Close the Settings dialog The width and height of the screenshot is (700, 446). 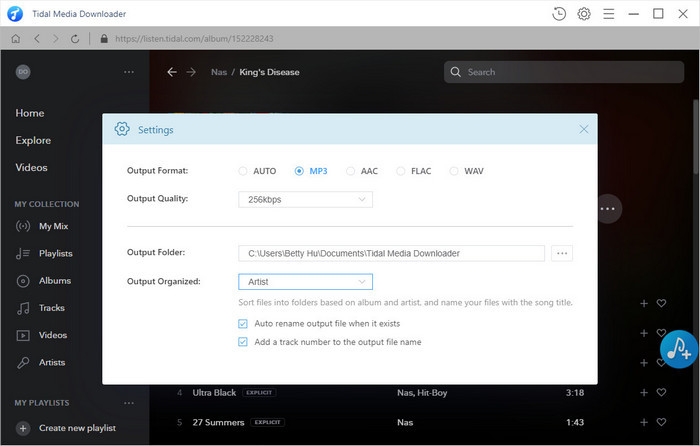[584, 129]
